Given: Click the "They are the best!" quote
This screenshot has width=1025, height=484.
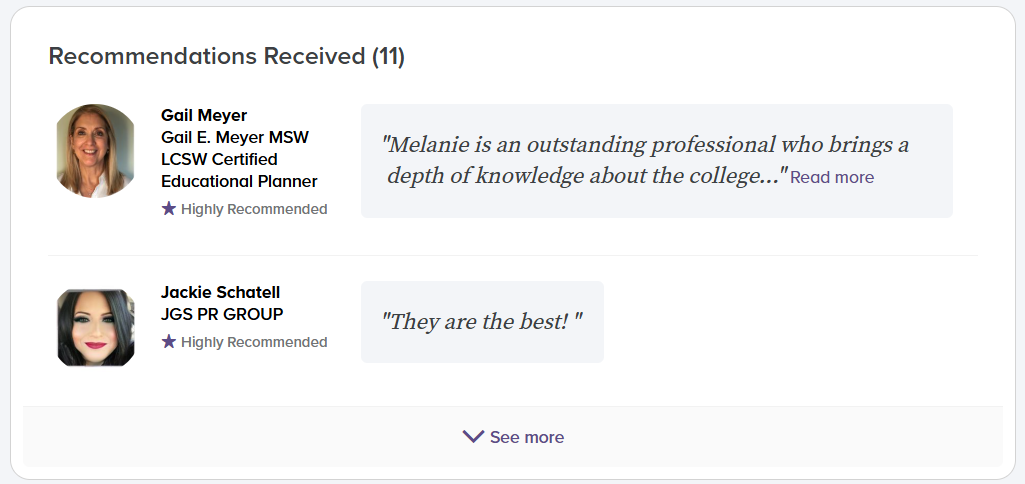Looking at the screenshot, I should coord(482,322).
